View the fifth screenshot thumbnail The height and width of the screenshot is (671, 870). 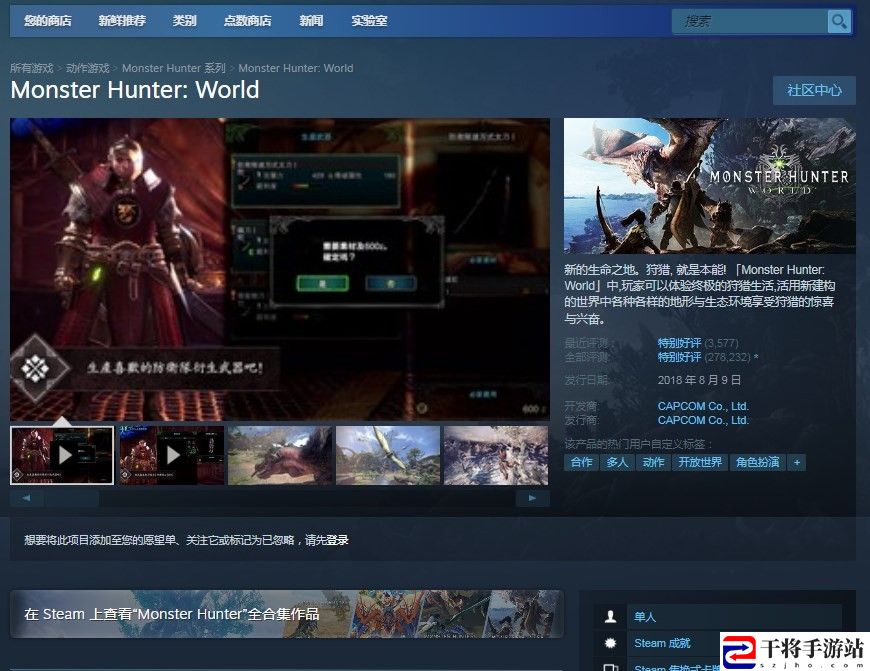click(x=496, y=455)
